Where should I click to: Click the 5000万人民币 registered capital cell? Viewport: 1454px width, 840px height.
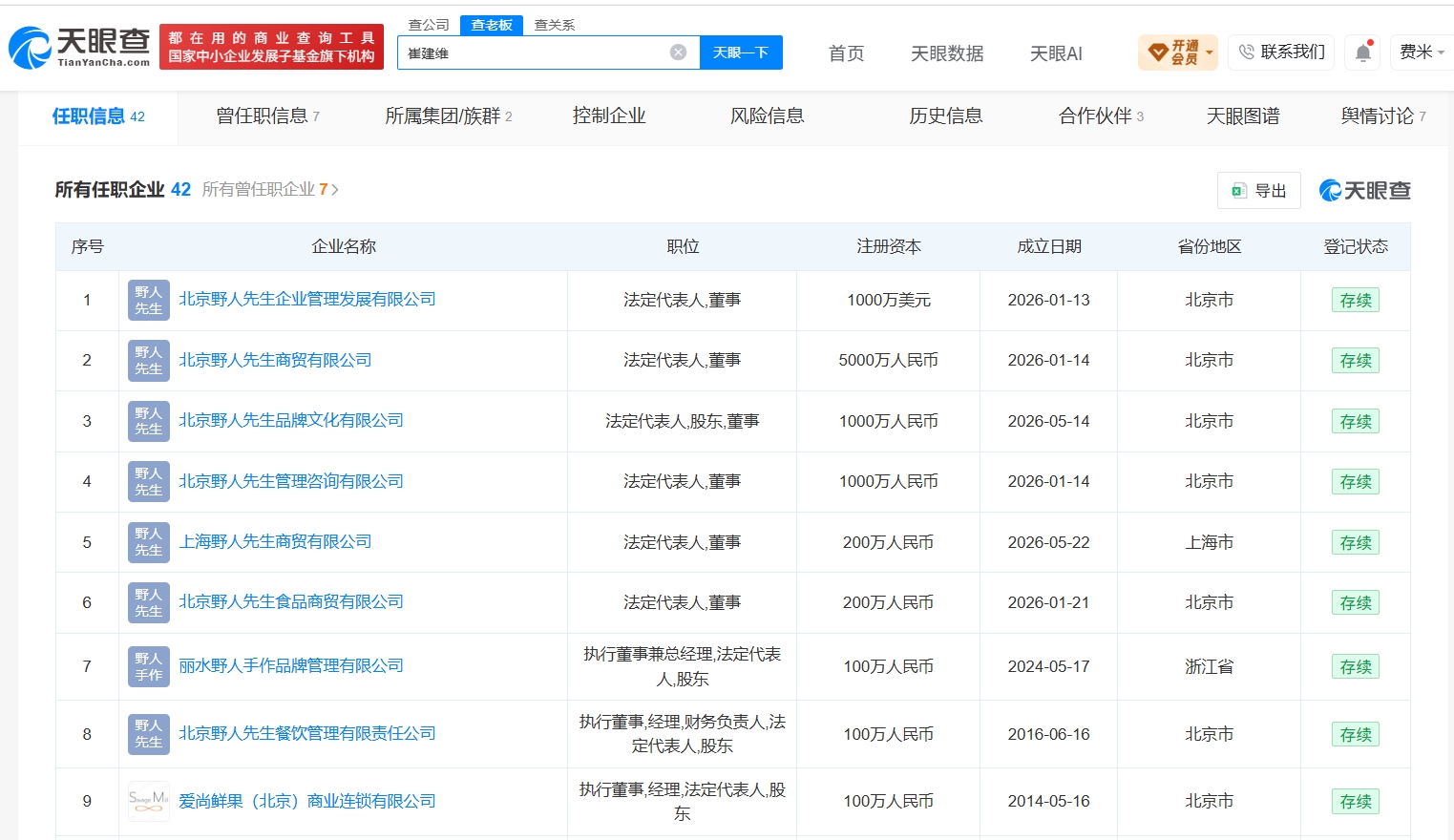(x=889, y=360)
